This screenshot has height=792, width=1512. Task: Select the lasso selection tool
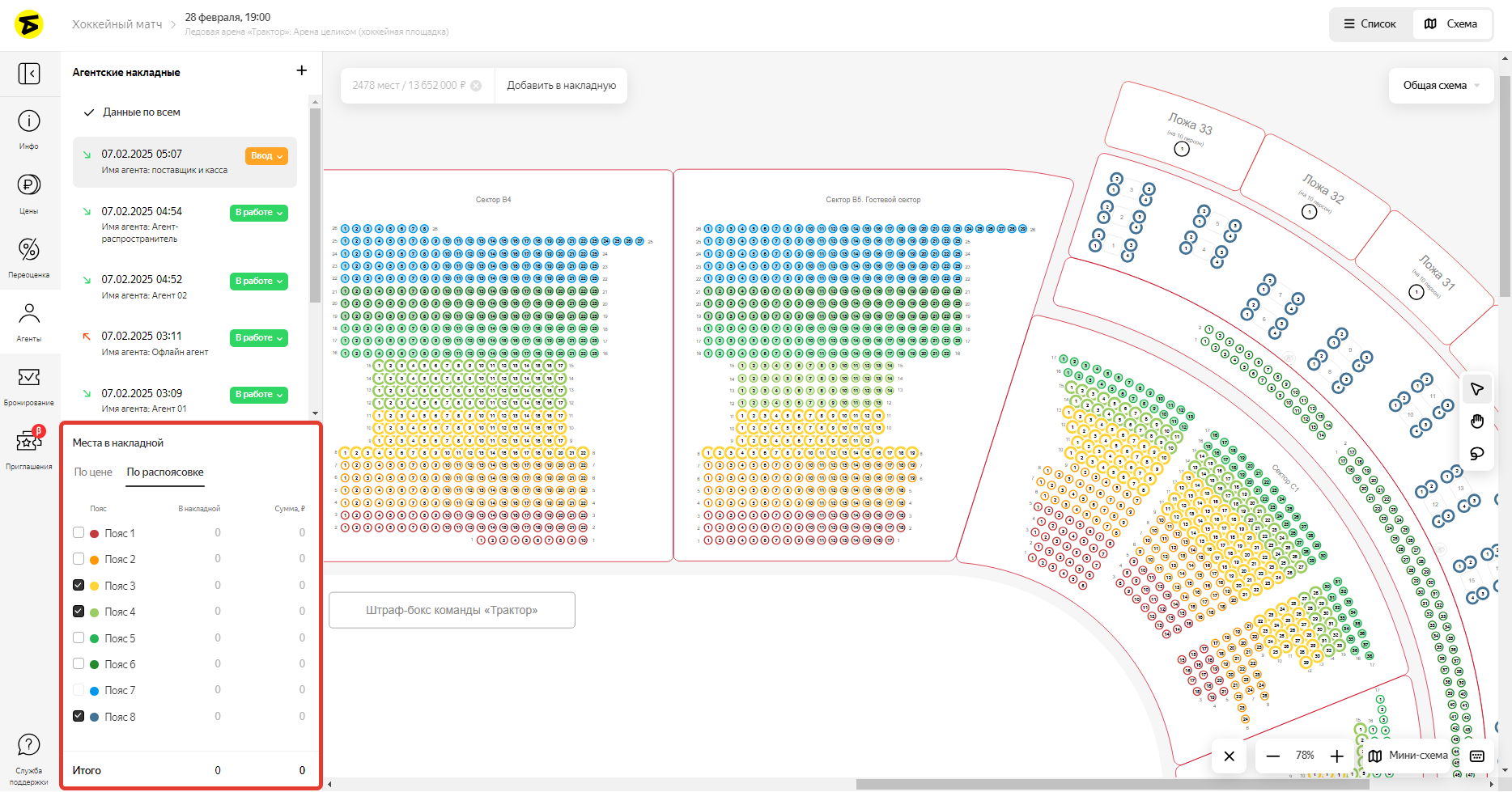point(1477,454)
